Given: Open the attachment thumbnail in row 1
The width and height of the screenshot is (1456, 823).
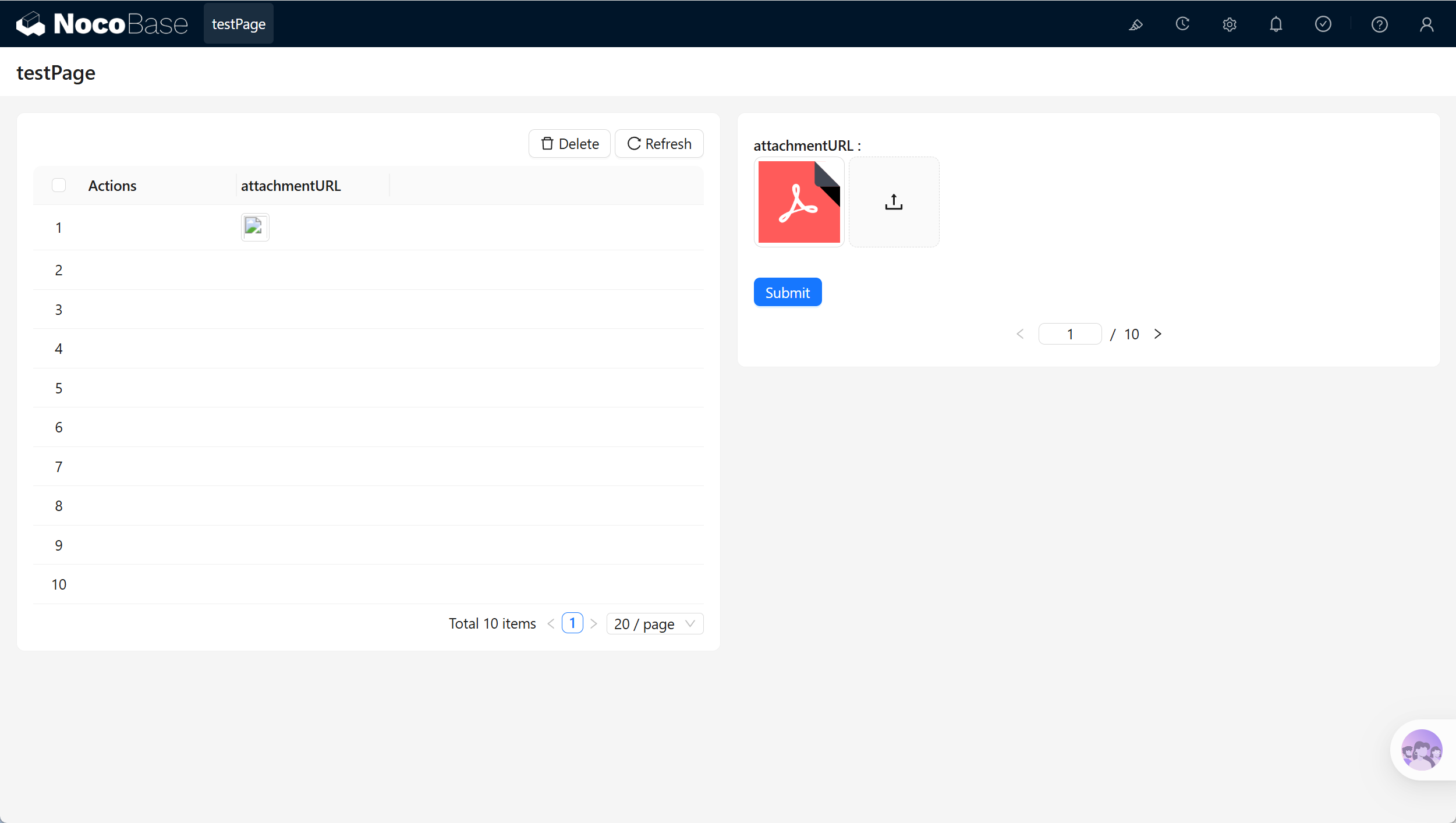Looking at the screenshot, I should pos(255,227).
